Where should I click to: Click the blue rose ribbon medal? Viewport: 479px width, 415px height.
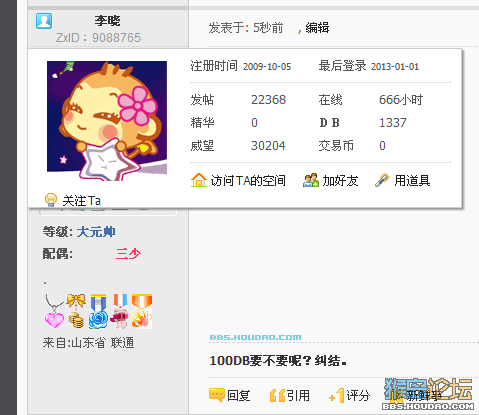[98, 311]
